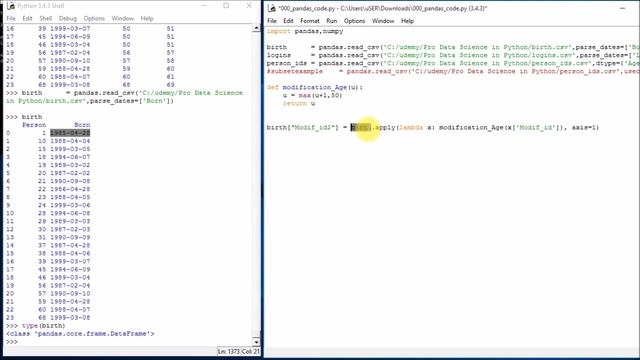Click the highlighted date in Born column row 0
The image size is (640, 360).
70,133
